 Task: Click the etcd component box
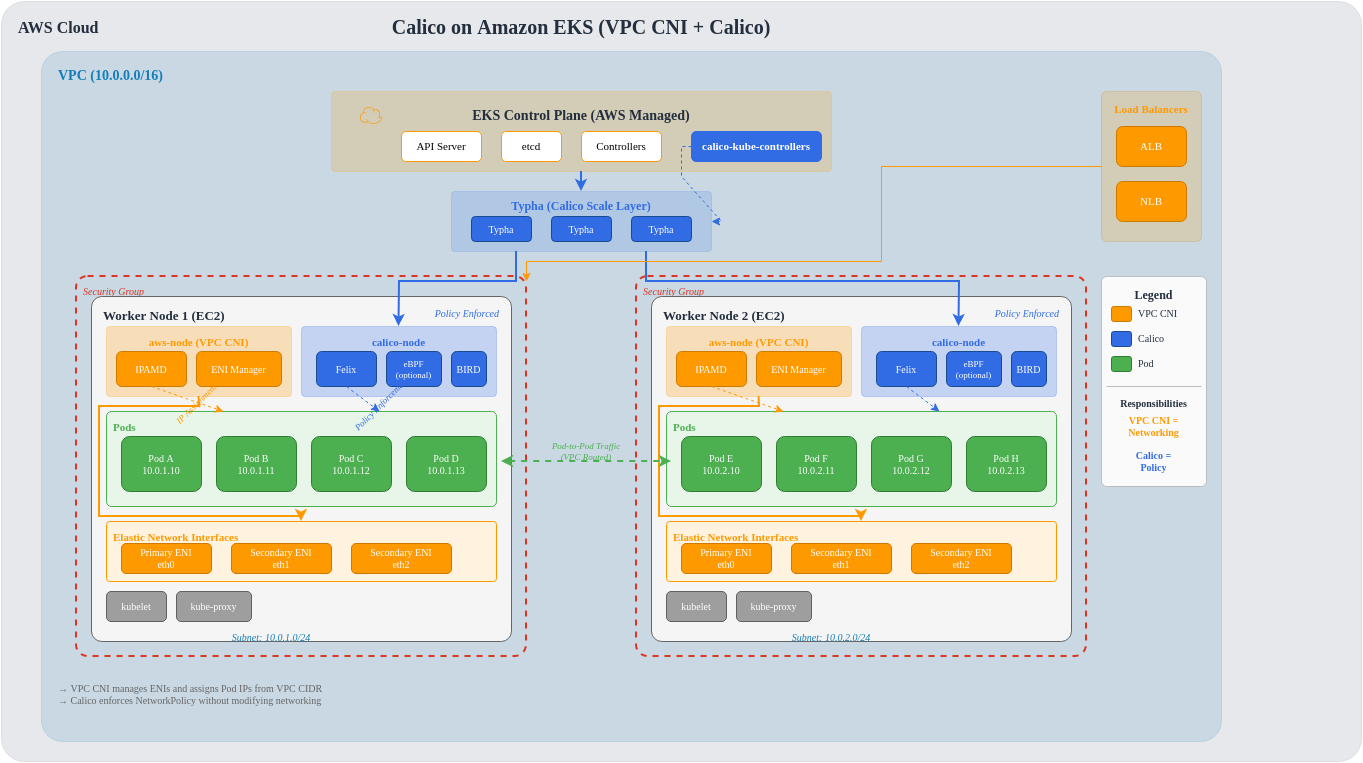pyautogui.click(x=531, y=147)
